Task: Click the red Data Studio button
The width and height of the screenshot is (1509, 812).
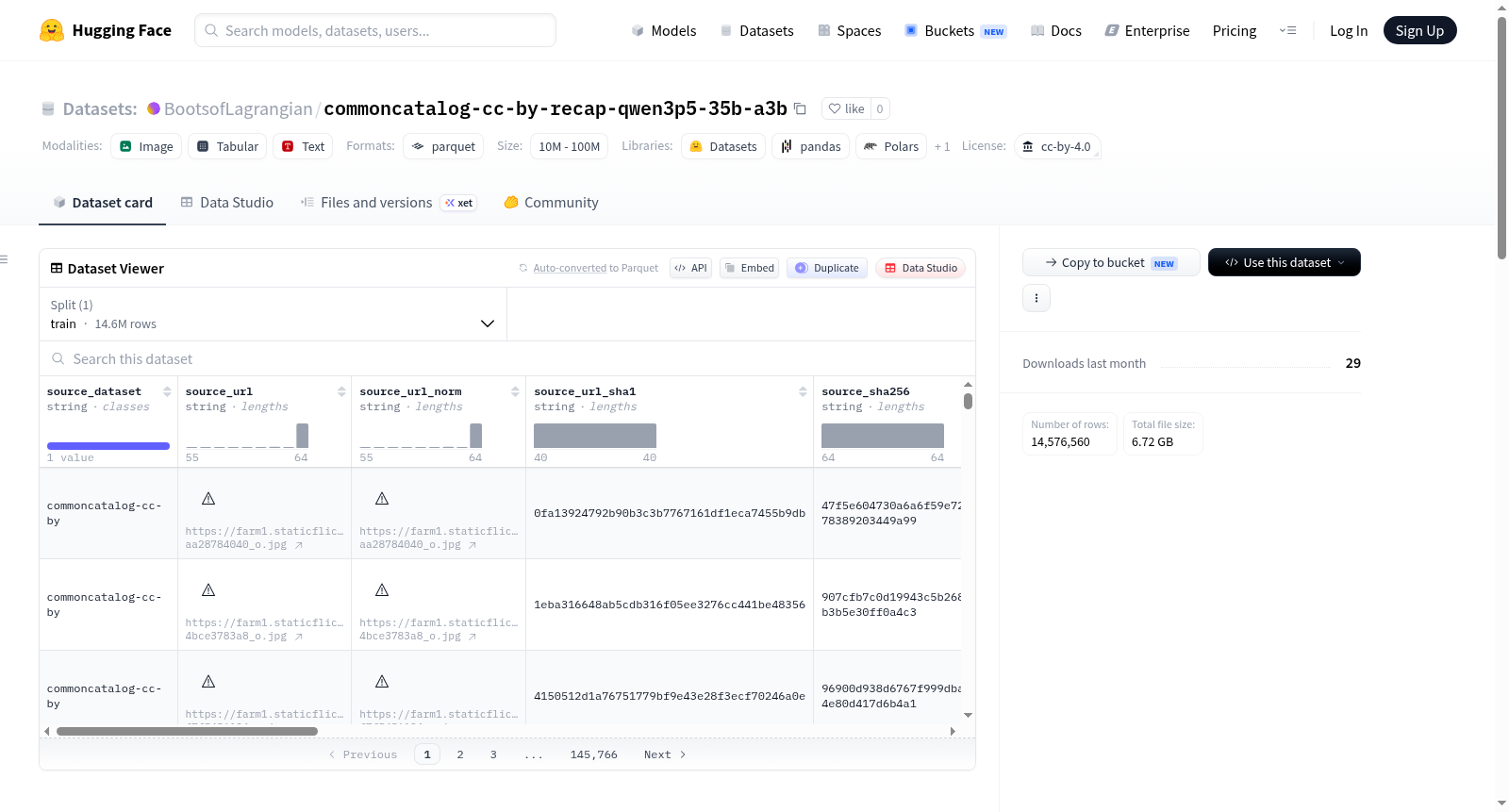Action: tap(920, 268)
